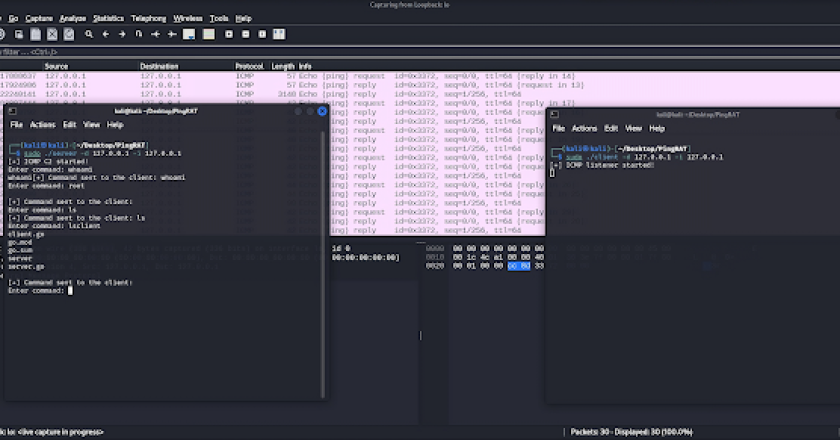840x440 pixels.
Task: Click the close capture file icon
Action: (x=52, y=34)
